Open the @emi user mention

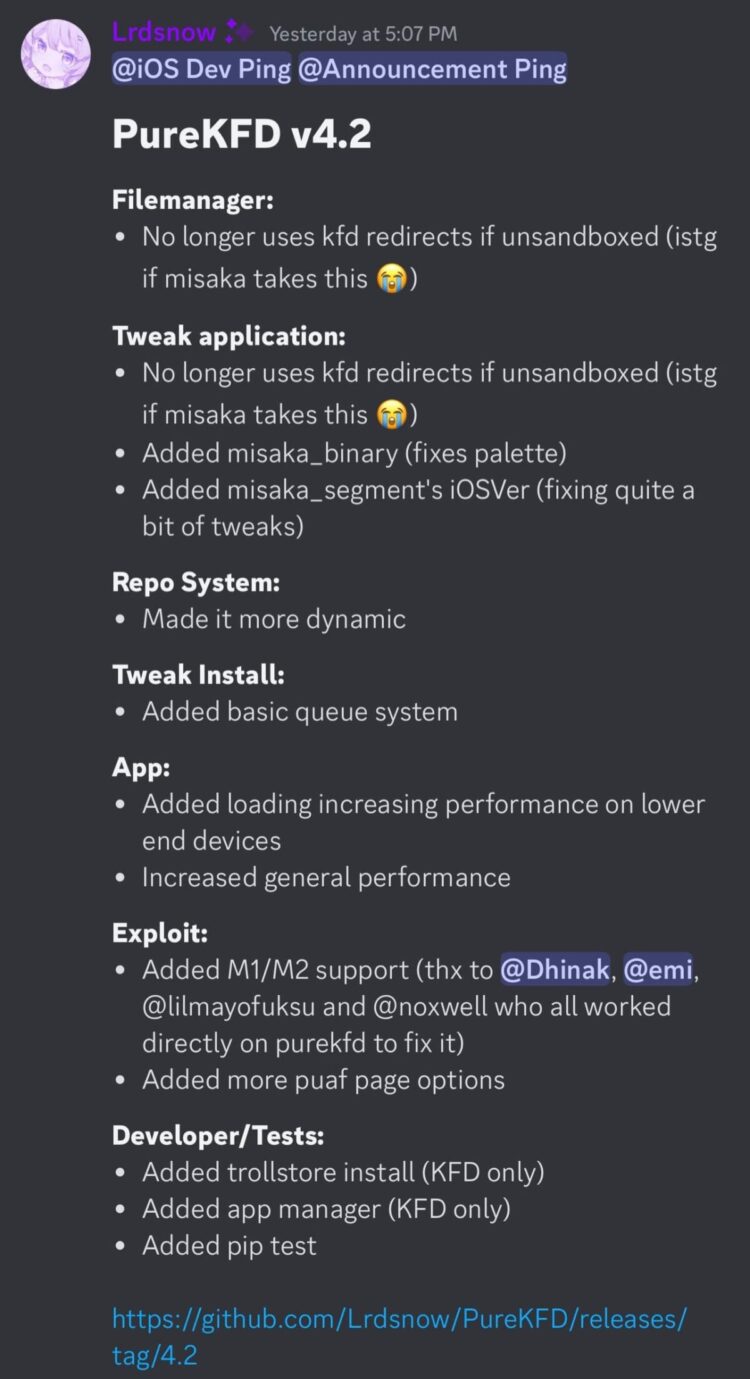(x=659, y=970)
